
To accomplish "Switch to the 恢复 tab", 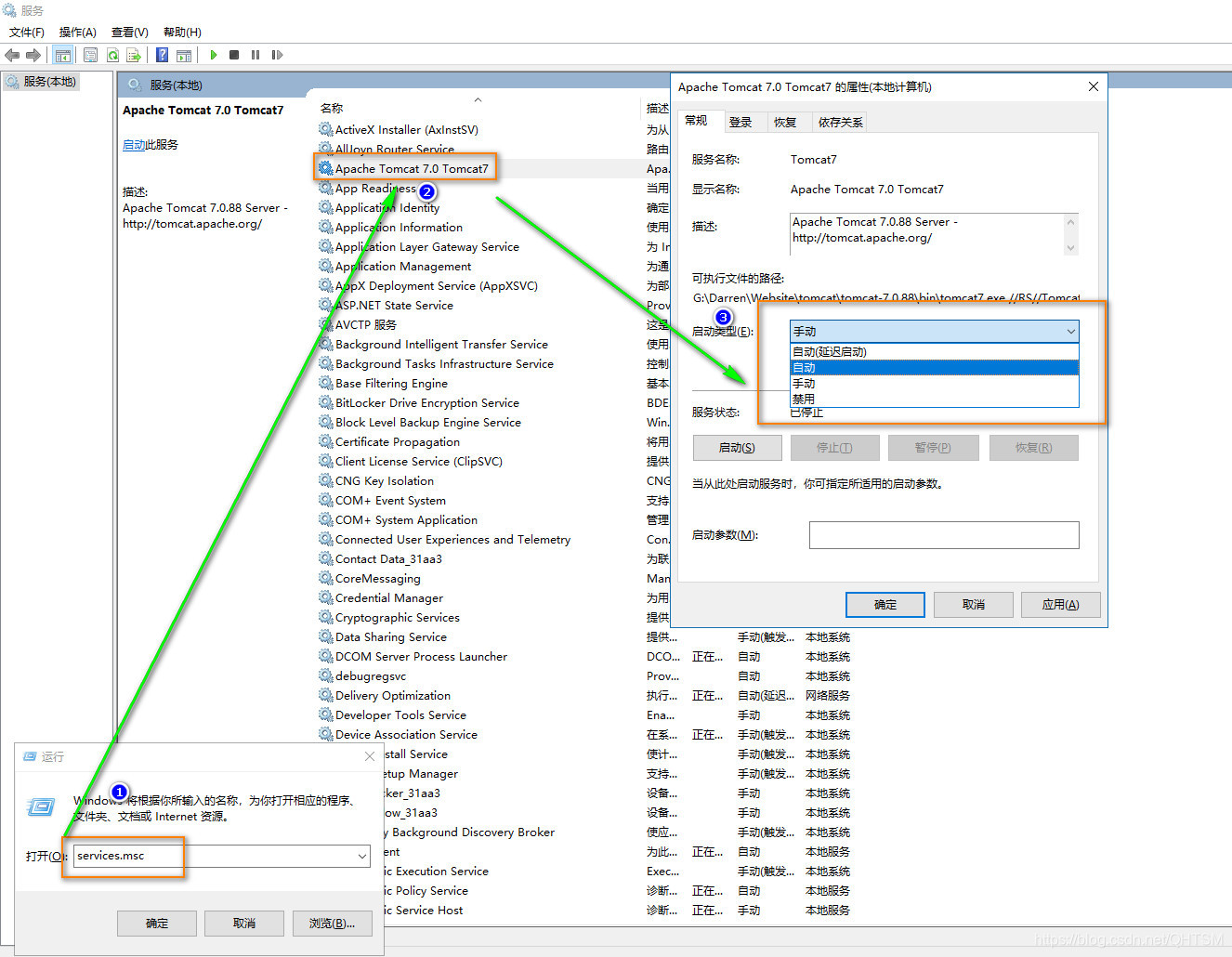I will 785,123.
